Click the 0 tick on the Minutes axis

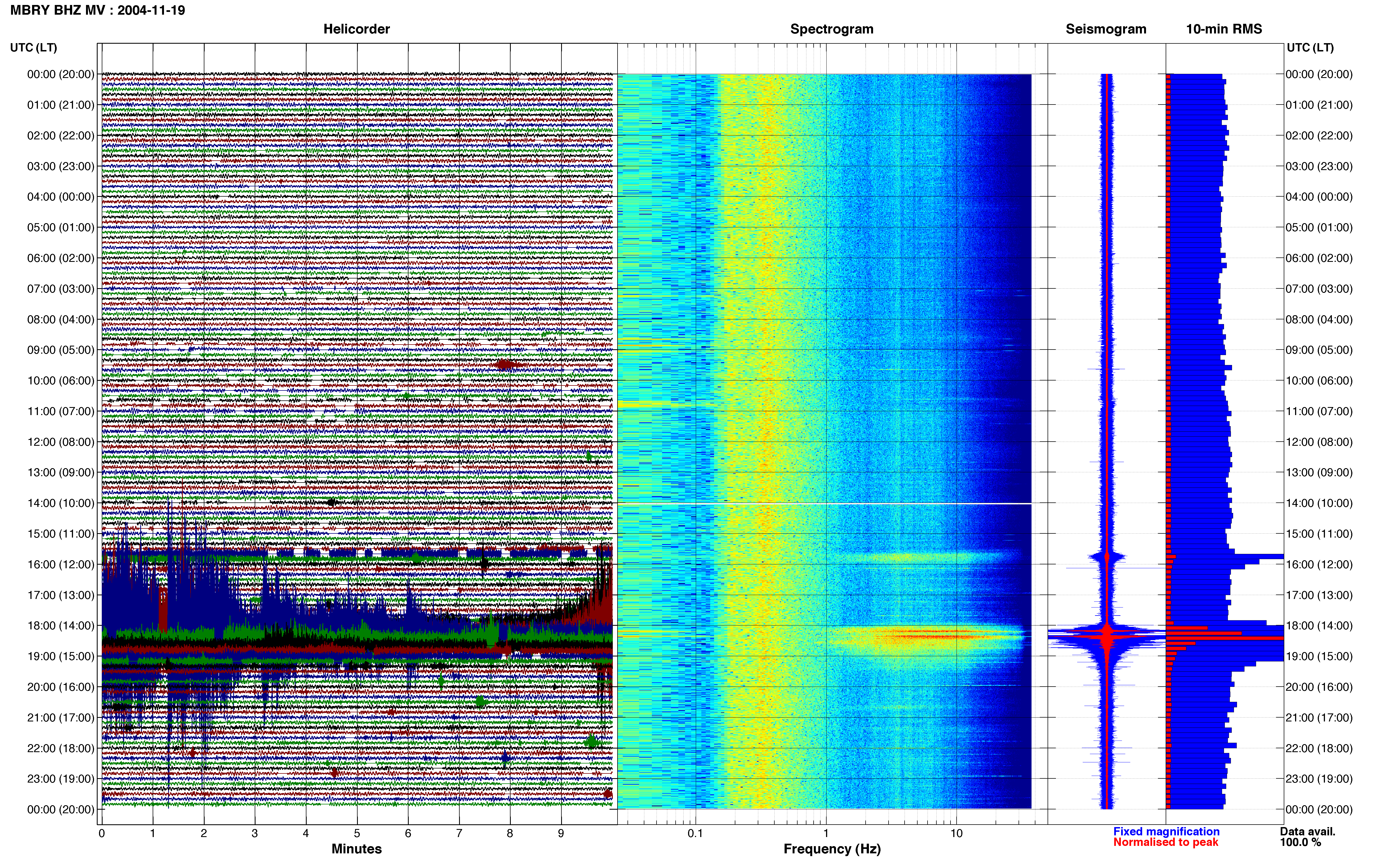click(101, 833)
